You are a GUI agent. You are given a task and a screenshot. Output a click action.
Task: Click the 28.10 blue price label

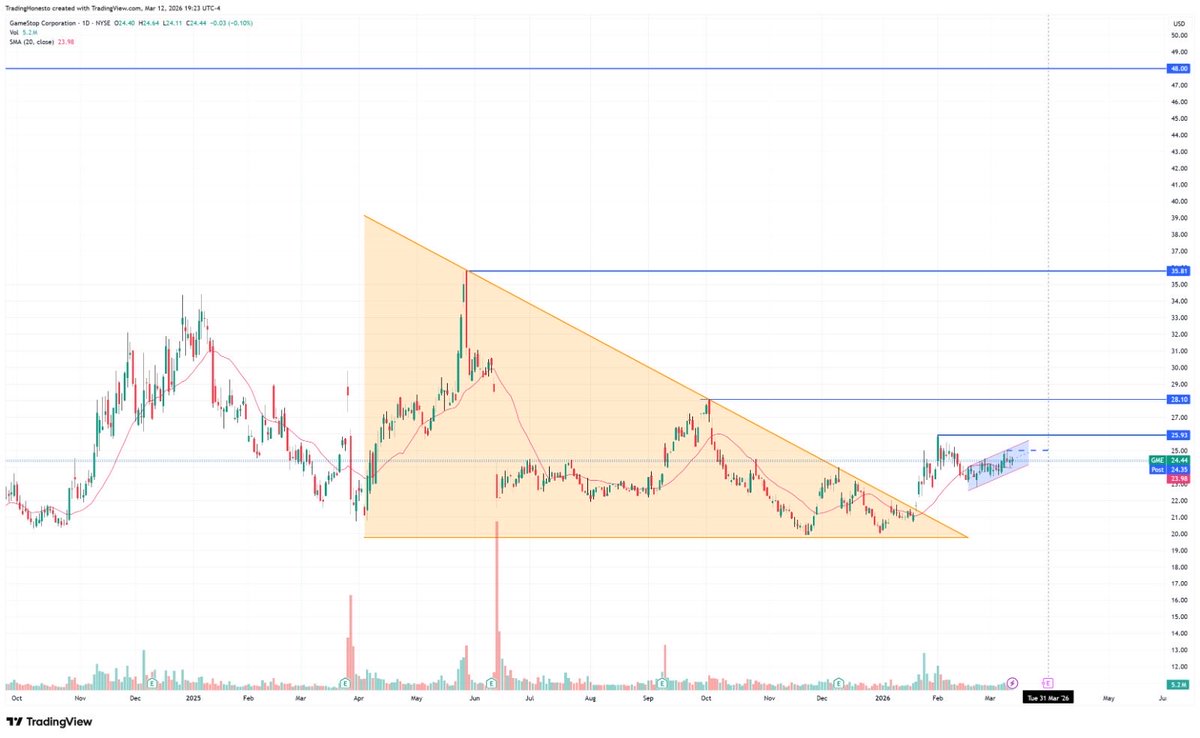click(1177, 399)
